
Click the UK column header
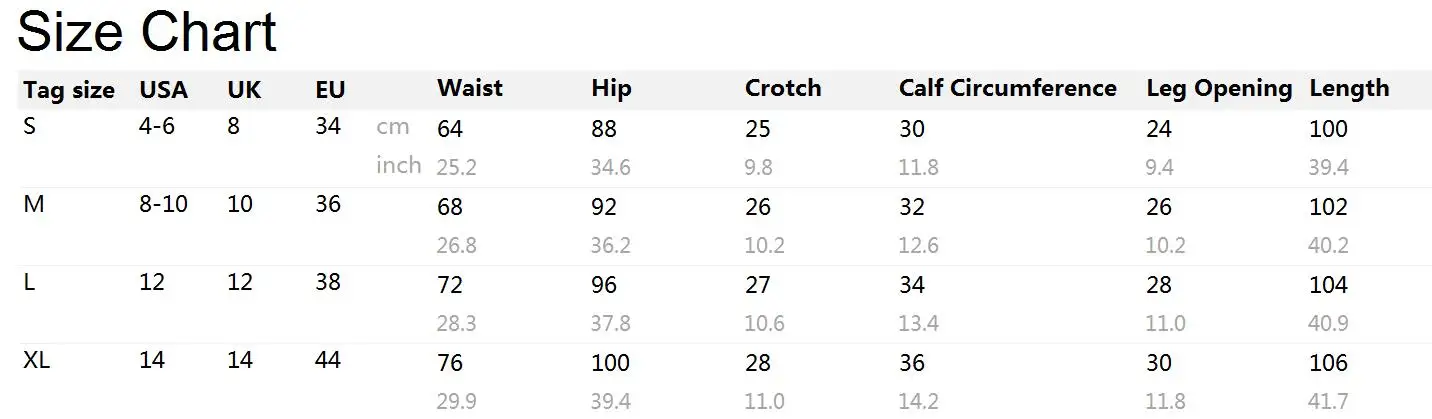coord(244,90)
